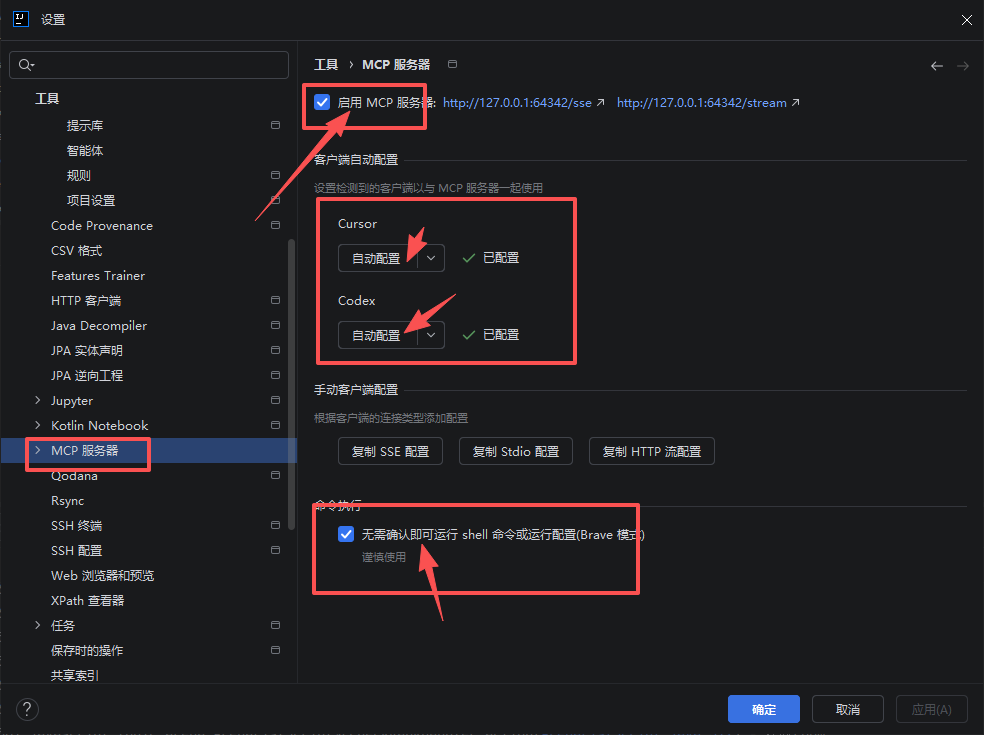This screenshot has height=735, width=984.
Task: Click the 复制 Stdio 配置 button
Action: (516, 451)
